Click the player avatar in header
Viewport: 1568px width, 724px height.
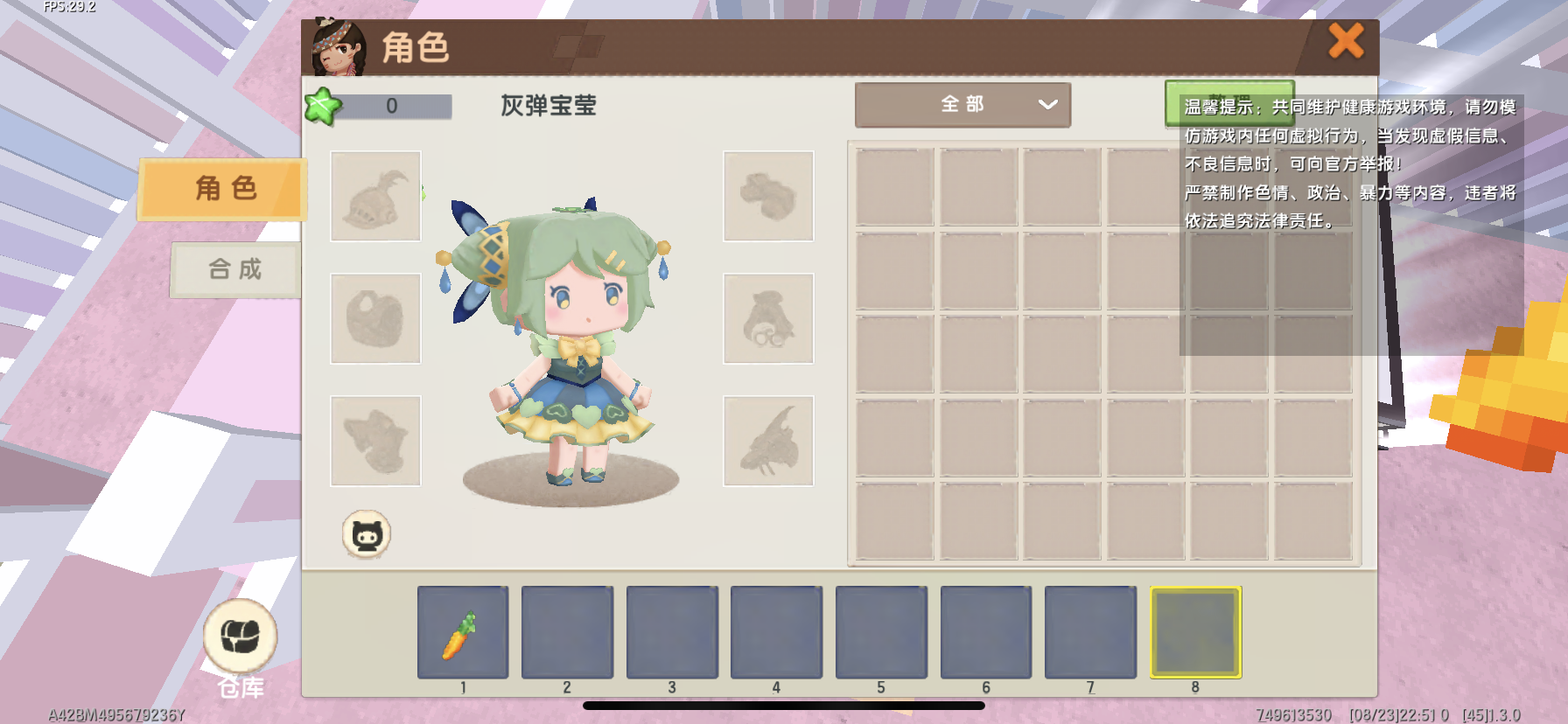click(339, 47)
